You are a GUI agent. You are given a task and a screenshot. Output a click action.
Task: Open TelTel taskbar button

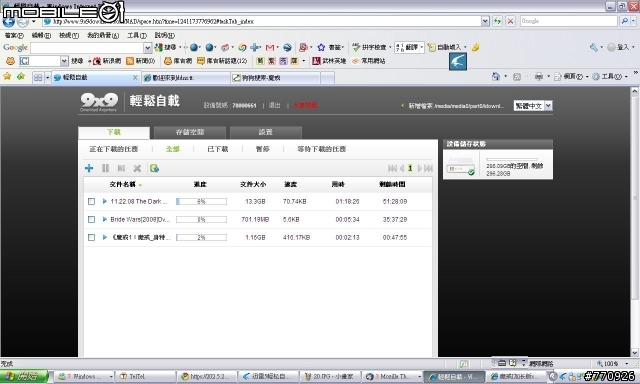click(145, 376)
